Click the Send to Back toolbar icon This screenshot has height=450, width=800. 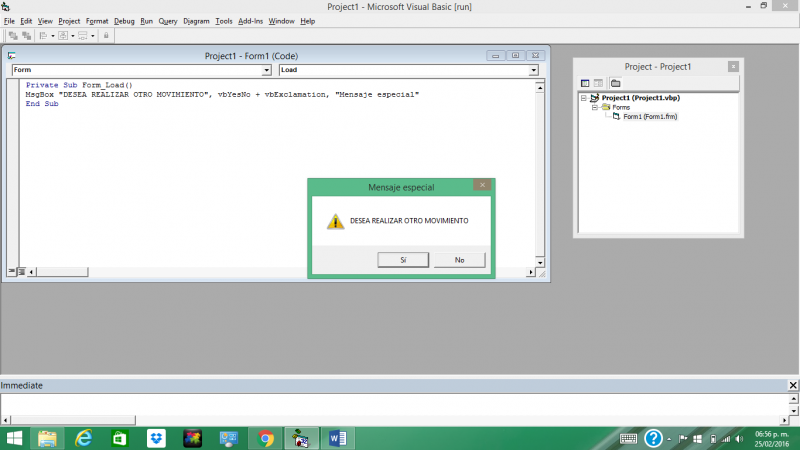(x=27, y=36)
